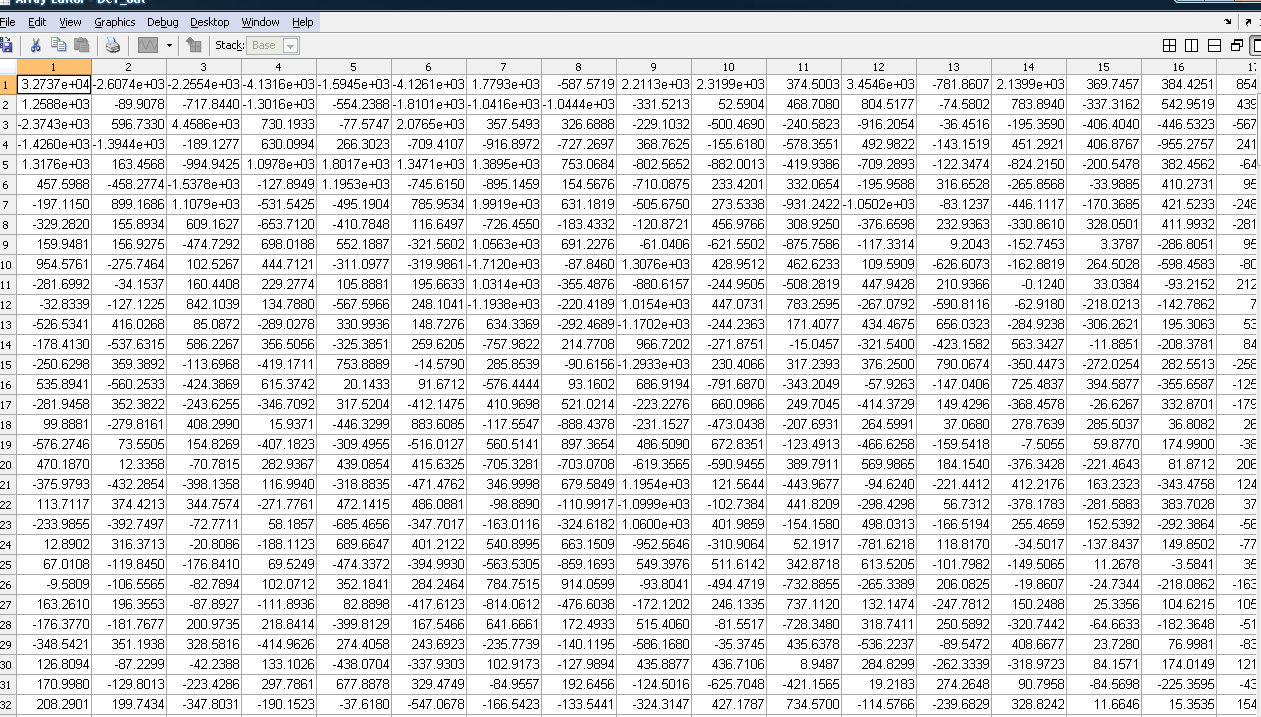Select cell containing 1.2588e+03
Viewport: 1261px width, 717px height.
(x=54, y=105)
